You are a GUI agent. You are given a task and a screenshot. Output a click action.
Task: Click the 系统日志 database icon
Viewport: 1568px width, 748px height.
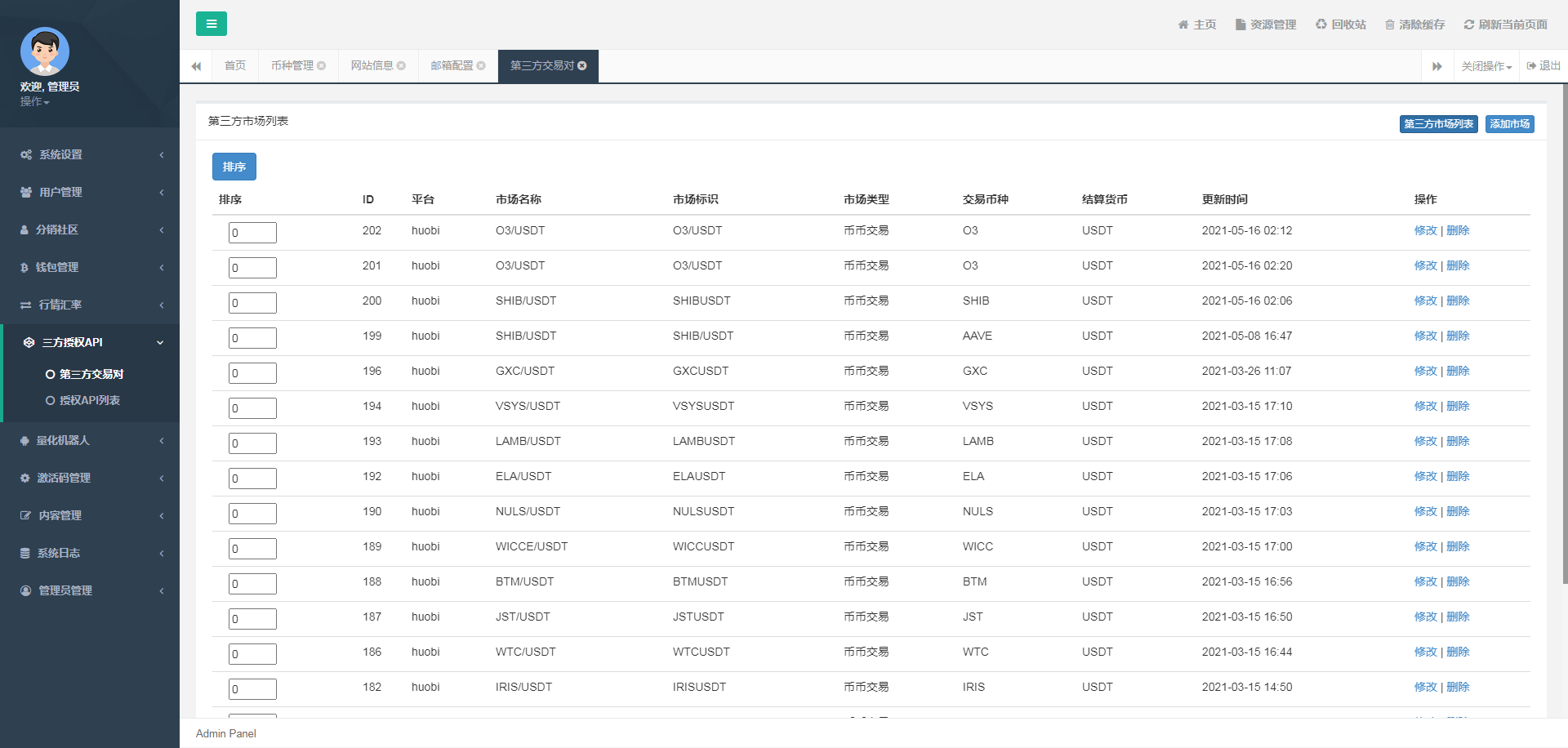pyautogui.click(x=25, y=553)
